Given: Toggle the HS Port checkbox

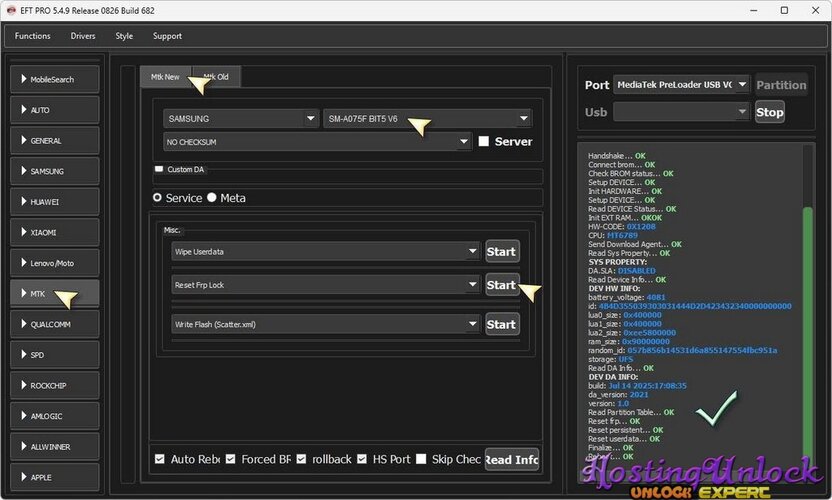Looking at the screenshot, I should pos(362,459).
